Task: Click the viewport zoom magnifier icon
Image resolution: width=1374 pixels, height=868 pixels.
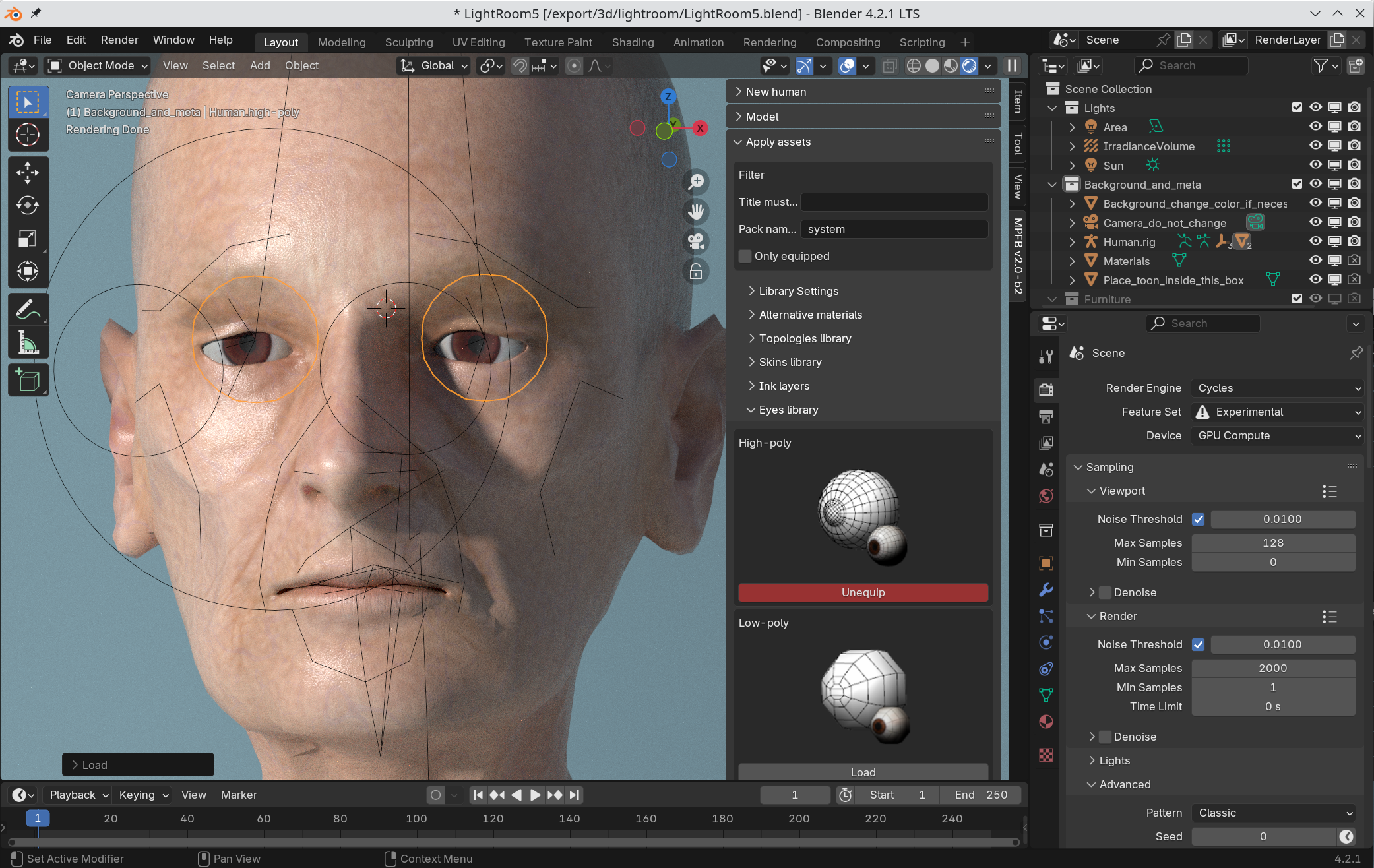Action: coord(696,181)
